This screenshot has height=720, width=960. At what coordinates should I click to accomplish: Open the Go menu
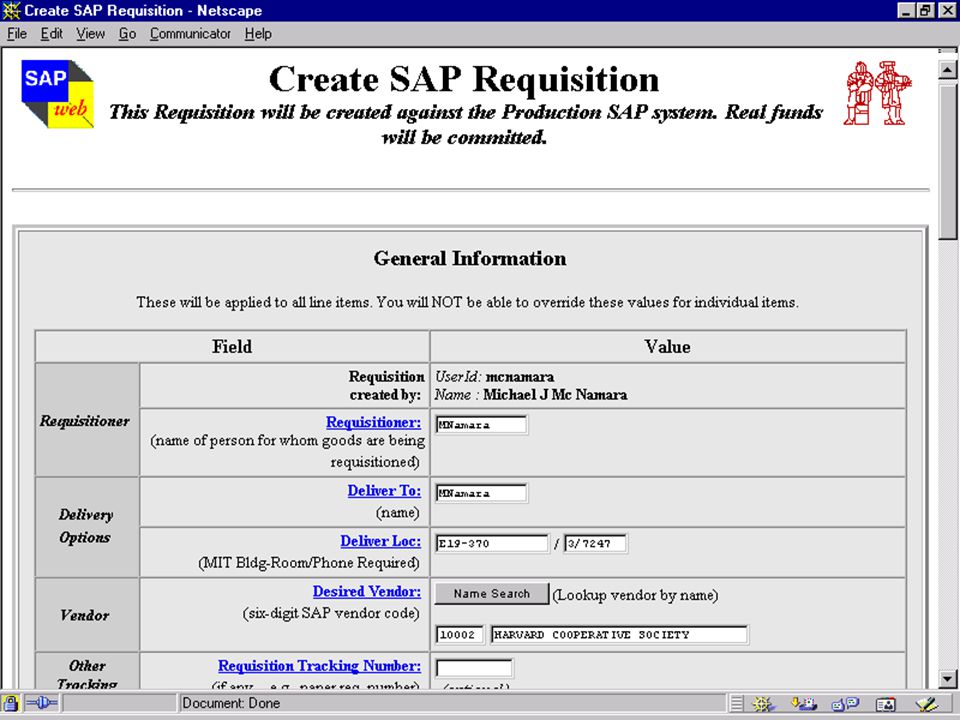127,34
